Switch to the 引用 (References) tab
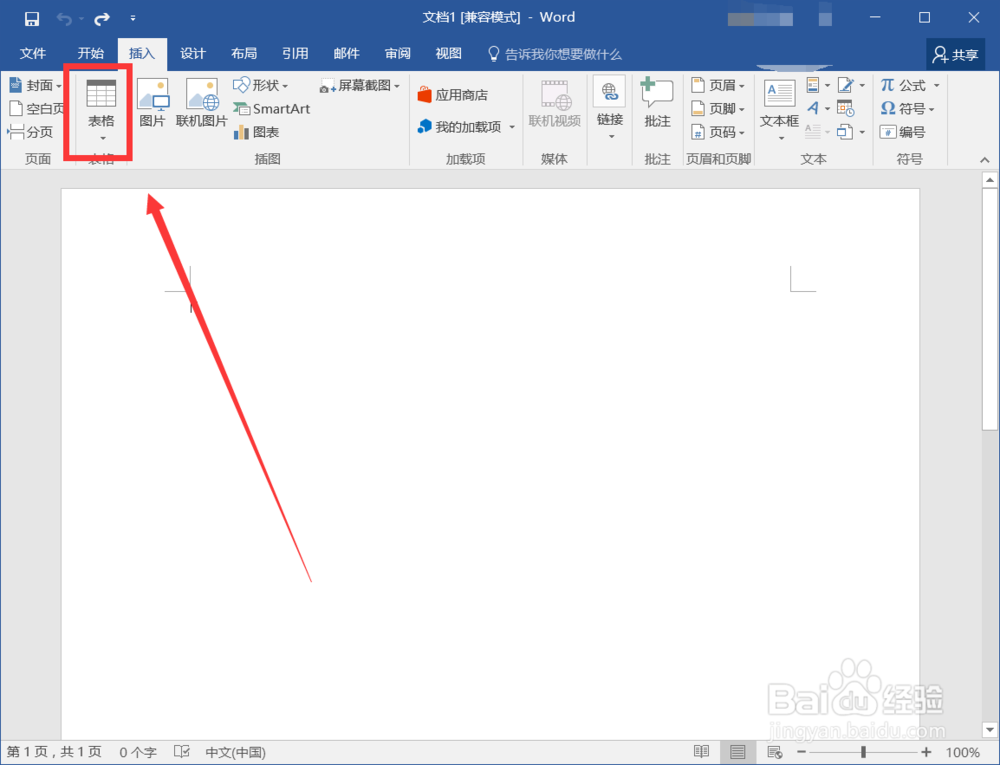 pyautogui.click(x=295, y=54)
